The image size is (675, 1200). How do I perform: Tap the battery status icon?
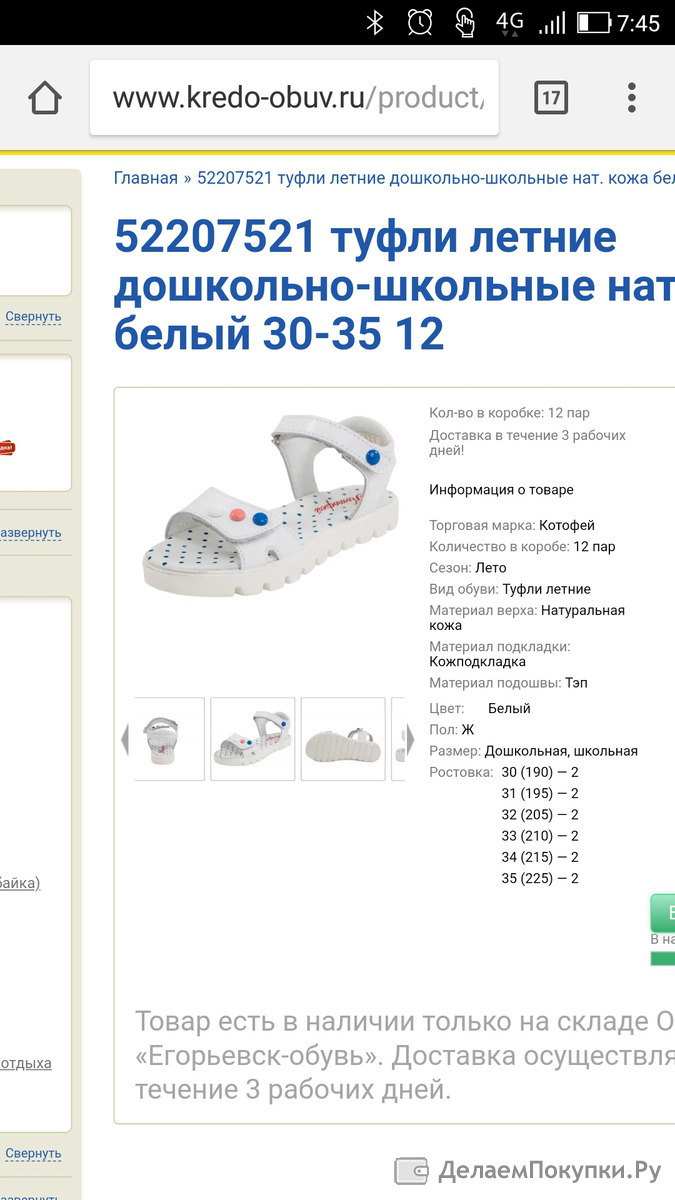[593, 22]
